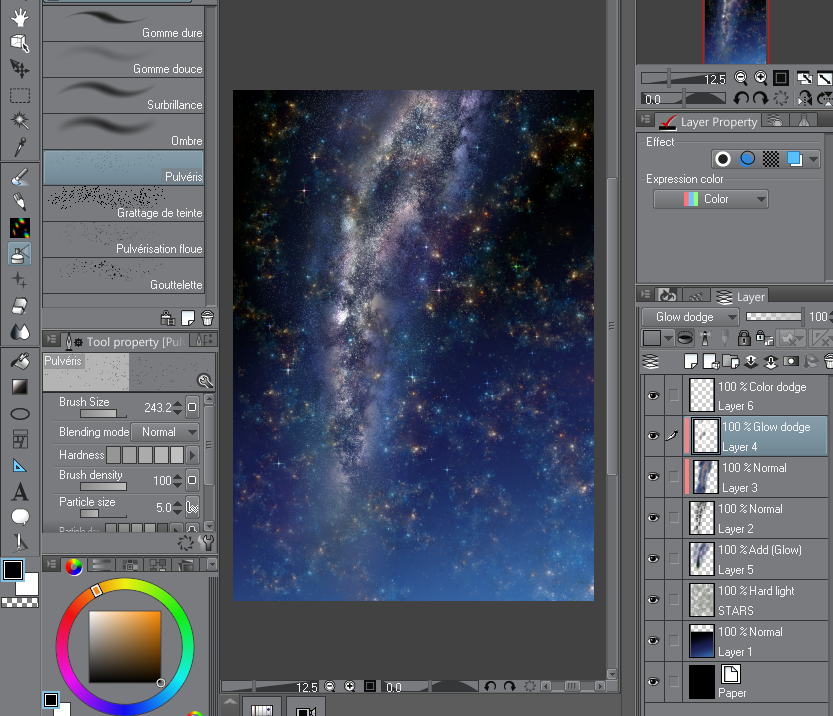Image resolution: width=833 pixels, height=716 pixels.
Task: Select the Gouttelette sub tool
Action: pyautogui.click(x=123, y=276)
